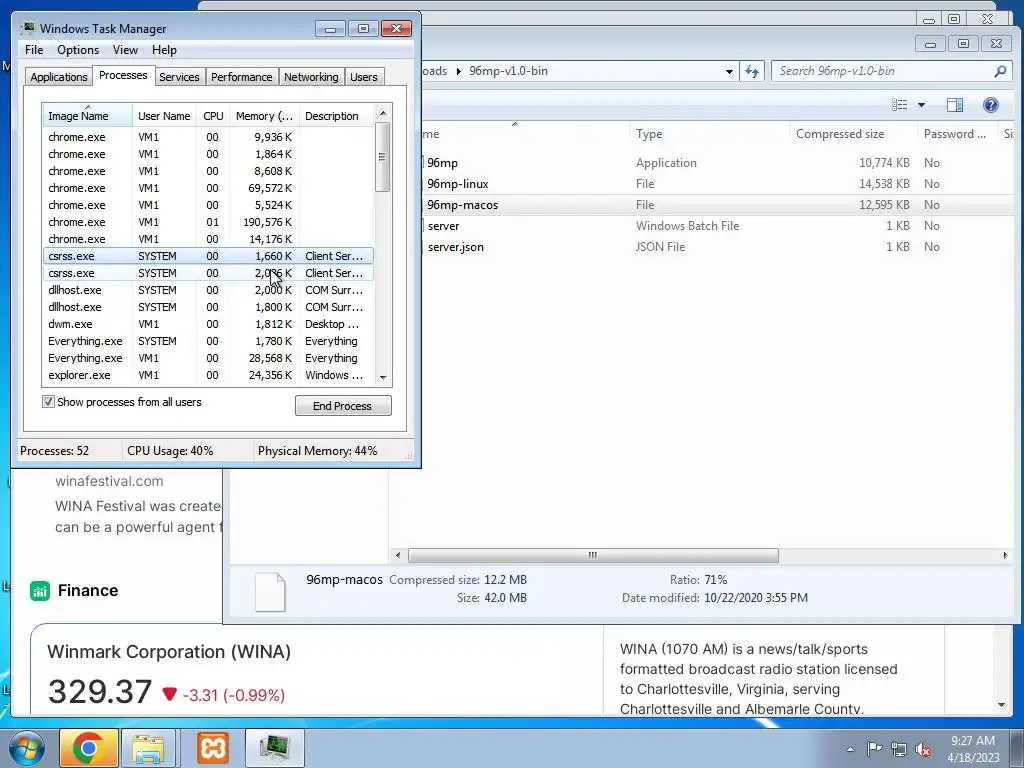The height and width of the screenshot is (768, 1024).
Task: Open the File menu in Task Manager
Action: click(34, 50)
